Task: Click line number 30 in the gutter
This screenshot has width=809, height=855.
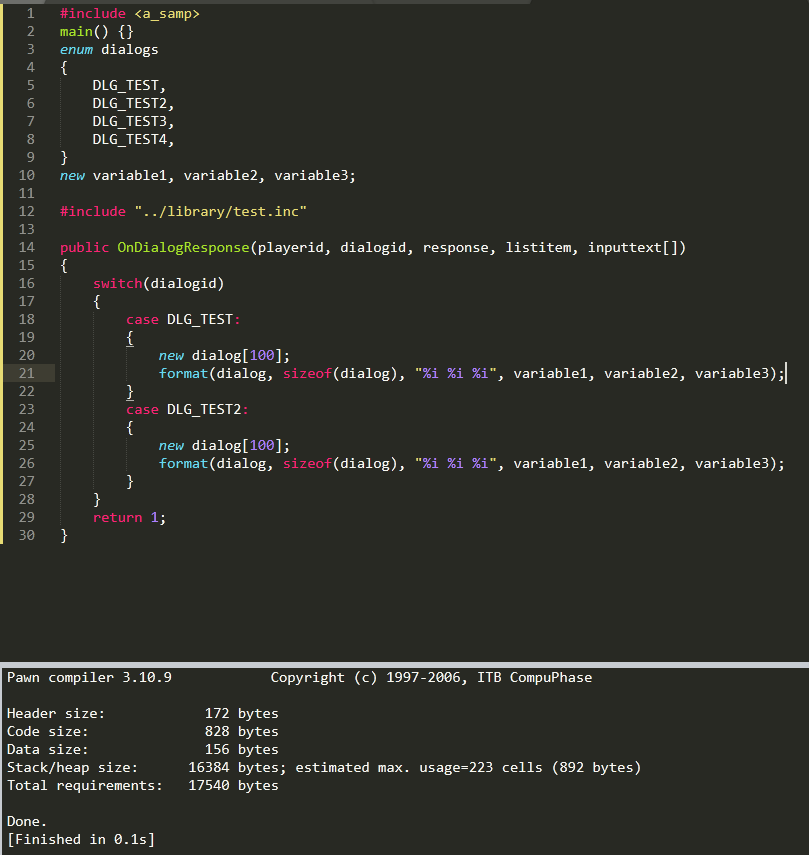Action: [27, 535]
